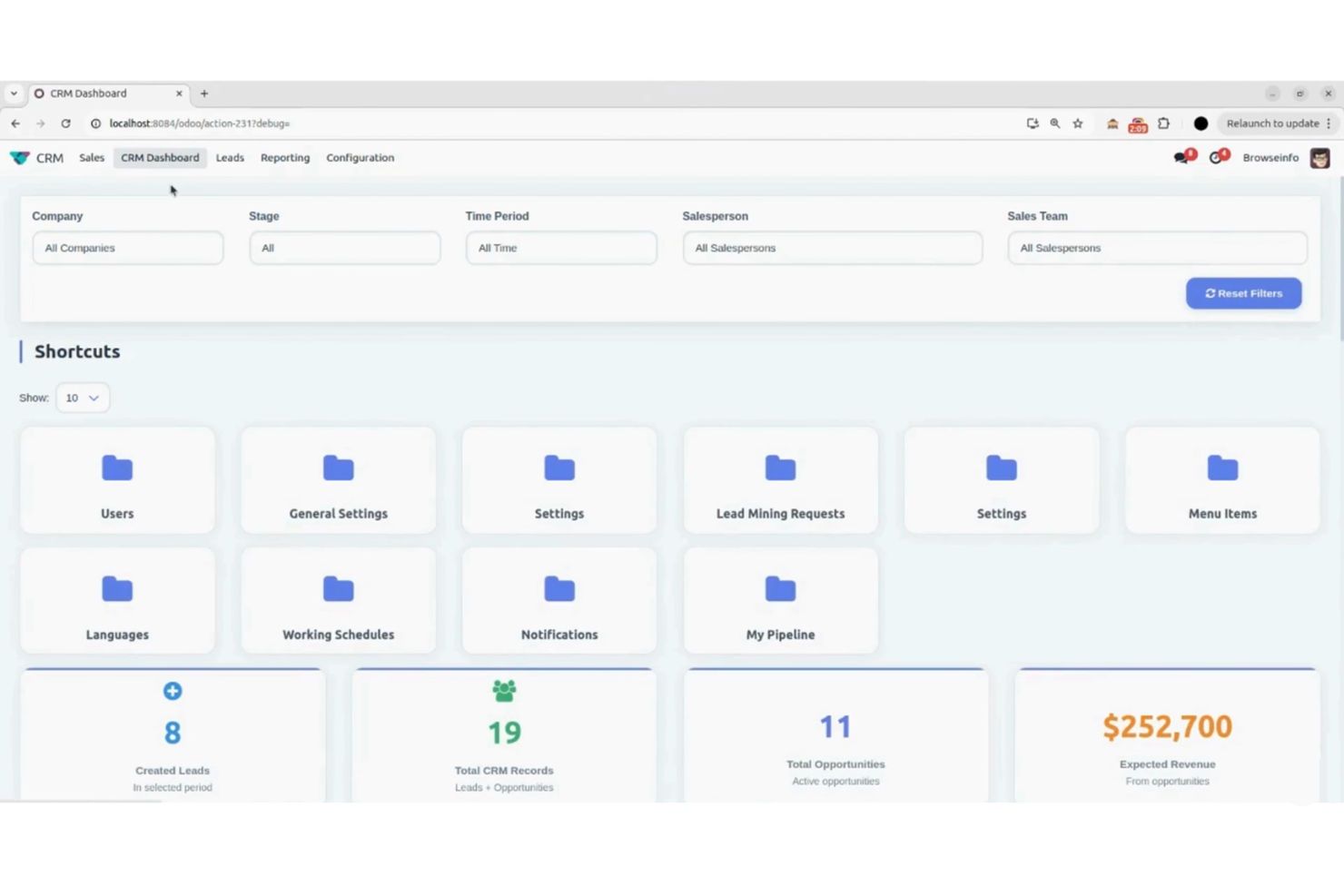Open the My Pipeline shortcut
Screen dimensions: 1344x896
[x=780, y=601]
